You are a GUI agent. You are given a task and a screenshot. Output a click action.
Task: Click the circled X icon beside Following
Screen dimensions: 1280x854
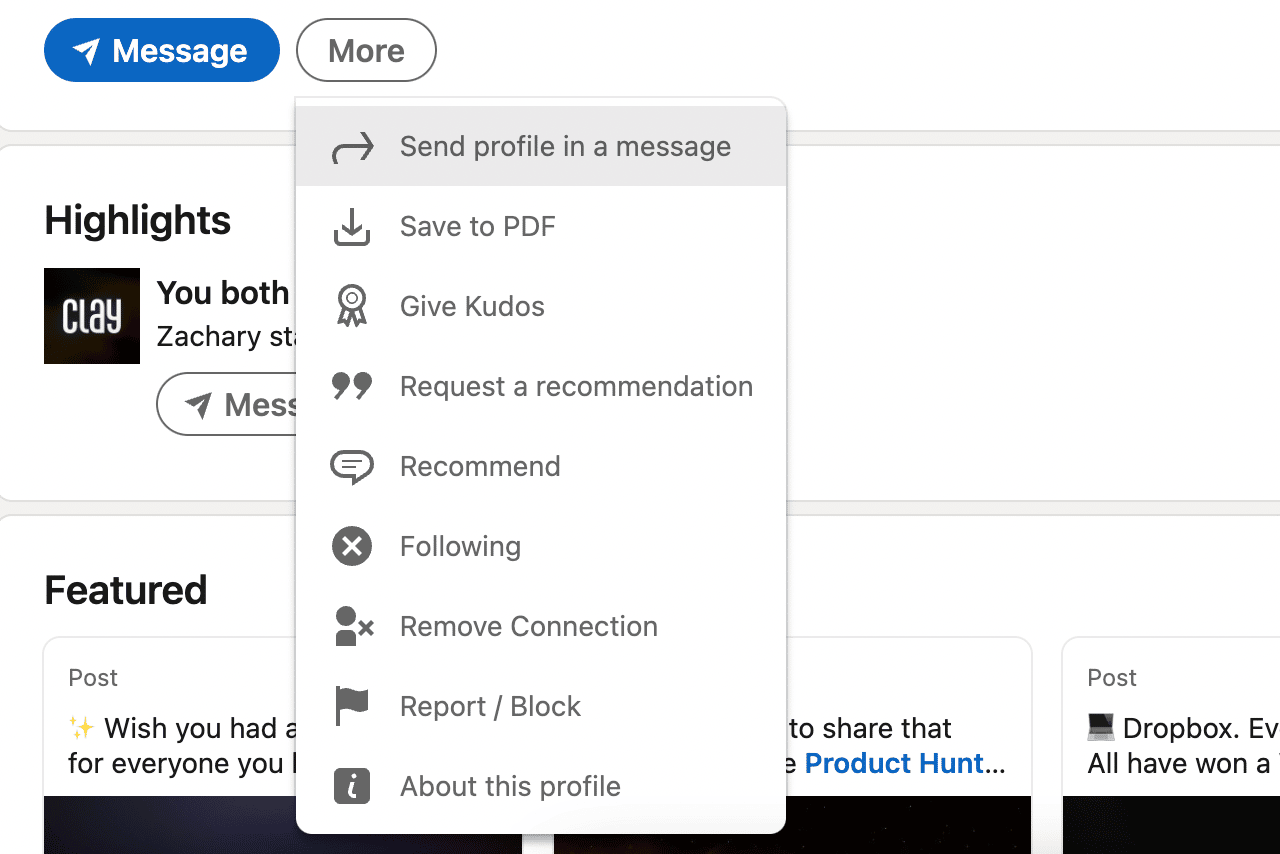(x=352, y=547)
